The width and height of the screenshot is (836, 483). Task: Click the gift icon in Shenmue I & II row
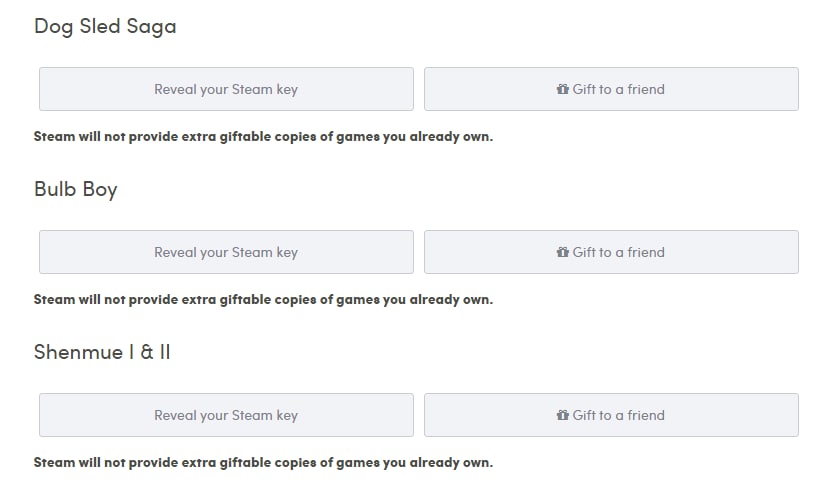click(x=562, y=415)
